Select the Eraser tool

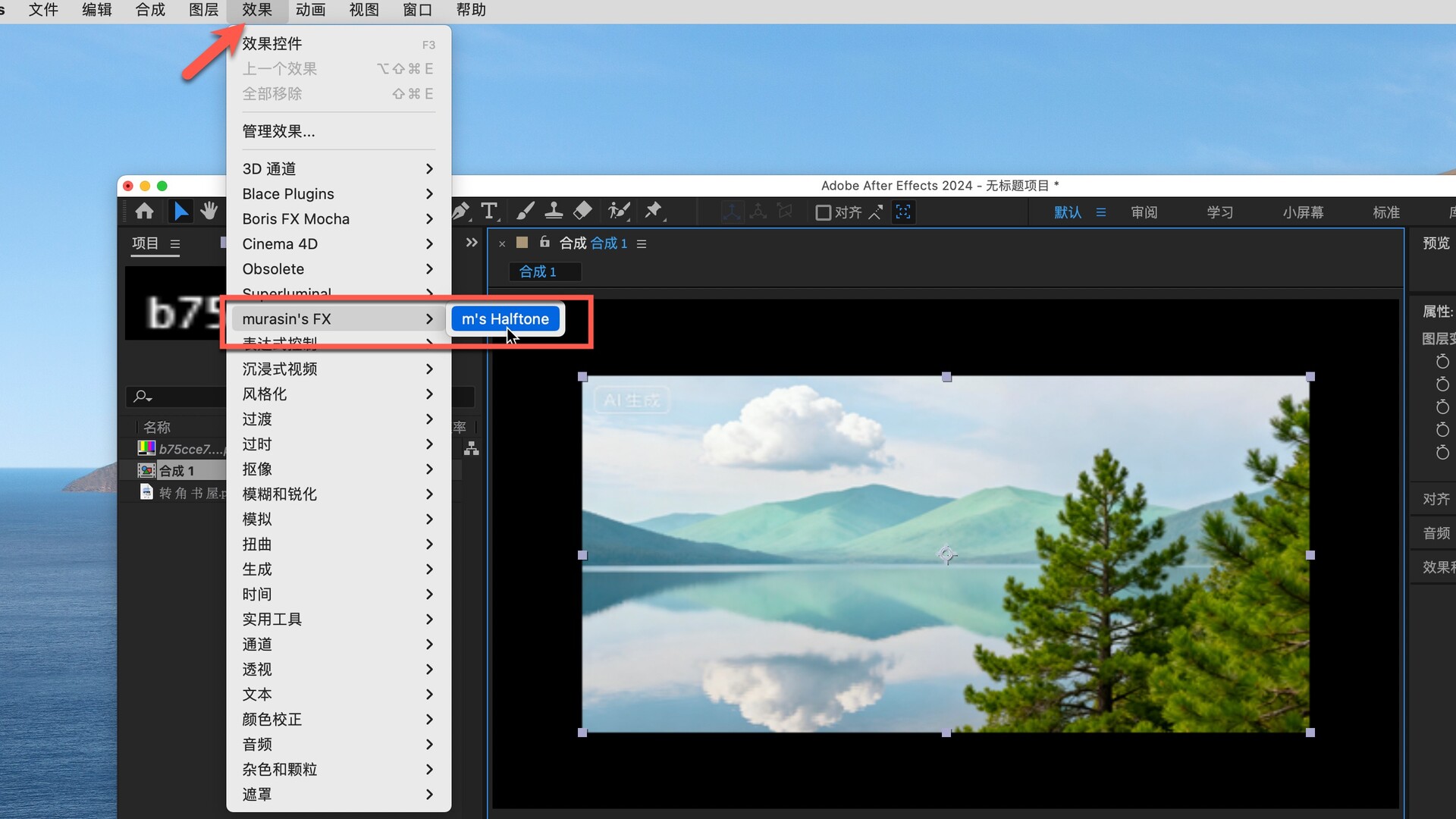point(582,212)
